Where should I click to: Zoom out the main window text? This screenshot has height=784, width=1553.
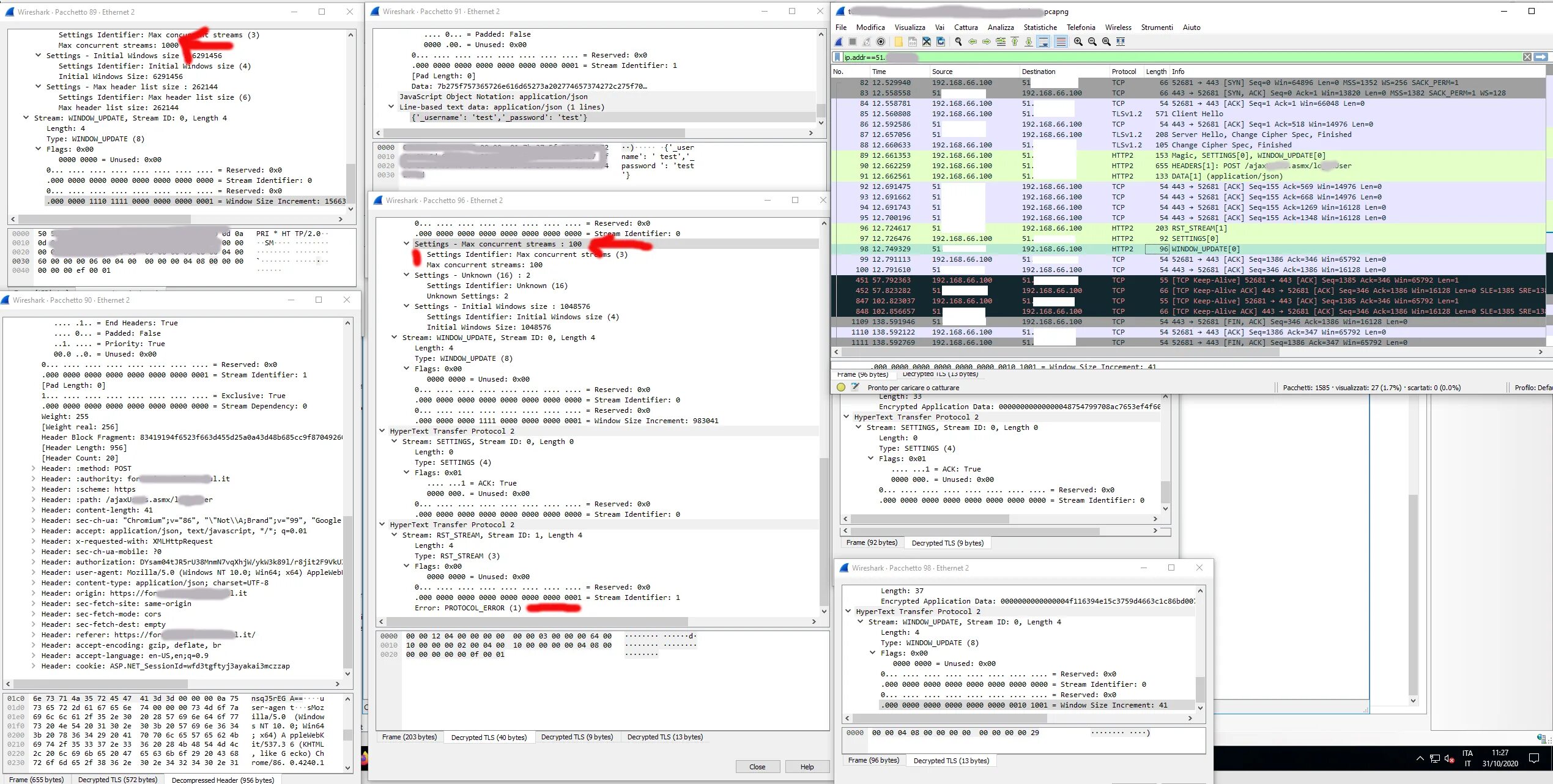1092,42
